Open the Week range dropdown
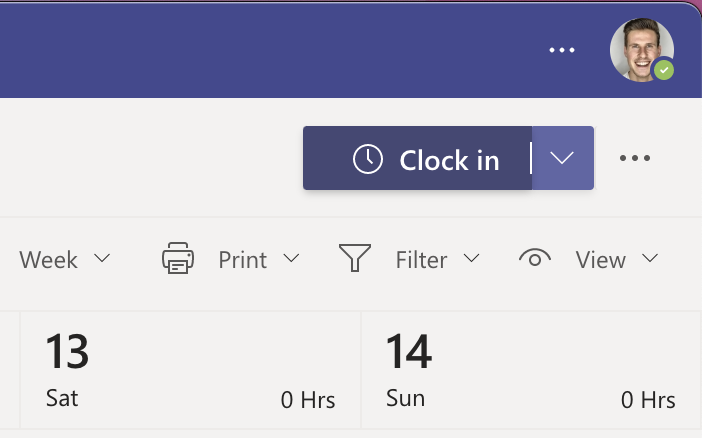This screenshot has width=702, height=438. coord(64,259)
